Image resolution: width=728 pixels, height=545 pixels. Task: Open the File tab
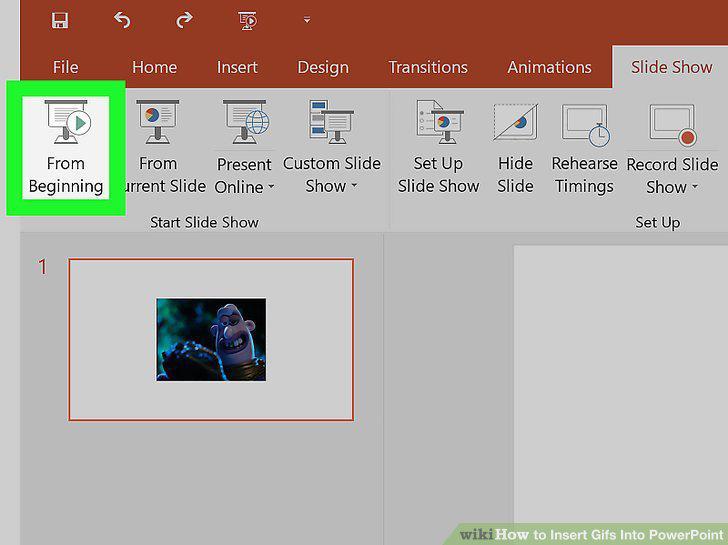pyautogui.click(x=65, y=67)
